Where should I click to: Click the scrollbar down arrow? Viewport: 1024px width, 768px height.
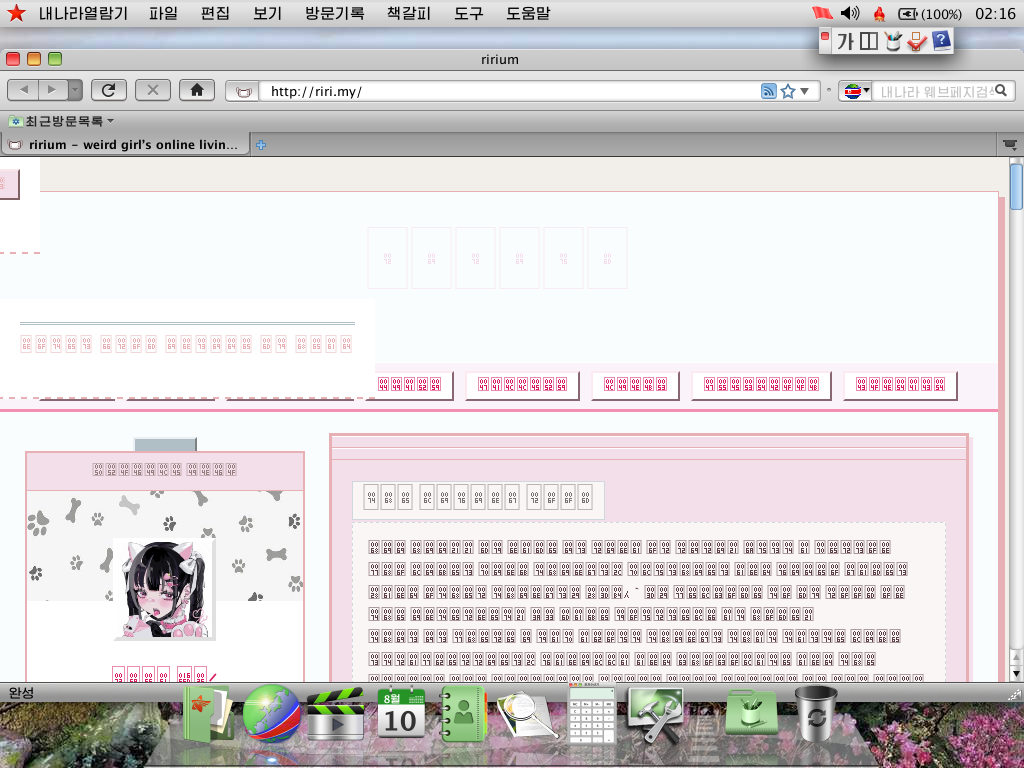[1016, 673]
